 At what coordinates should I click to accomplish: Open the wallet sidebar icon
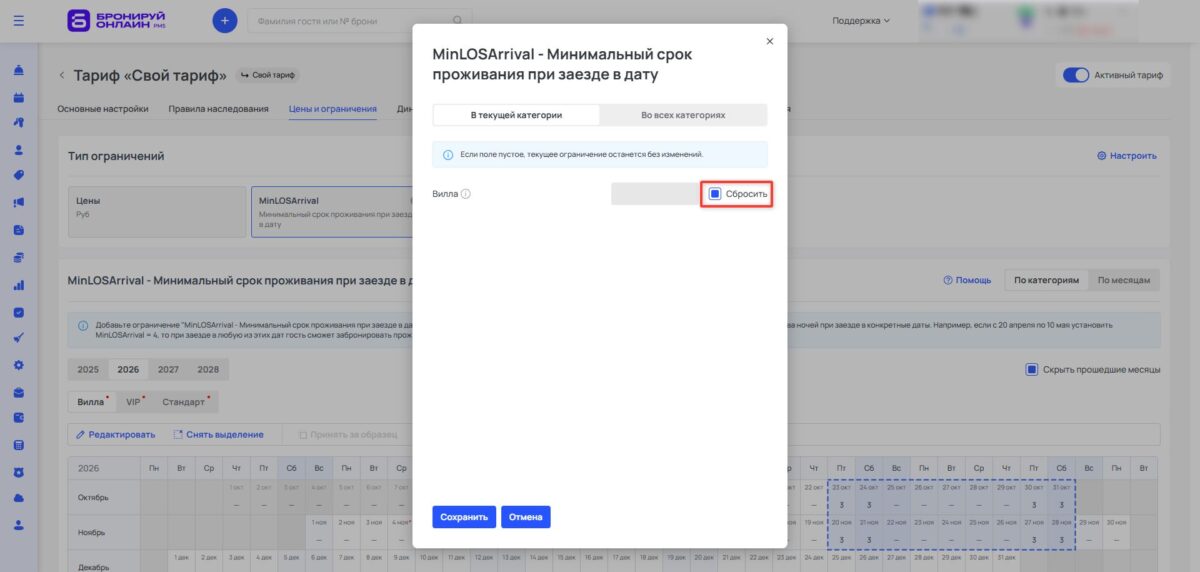click(x=19, y=418)
